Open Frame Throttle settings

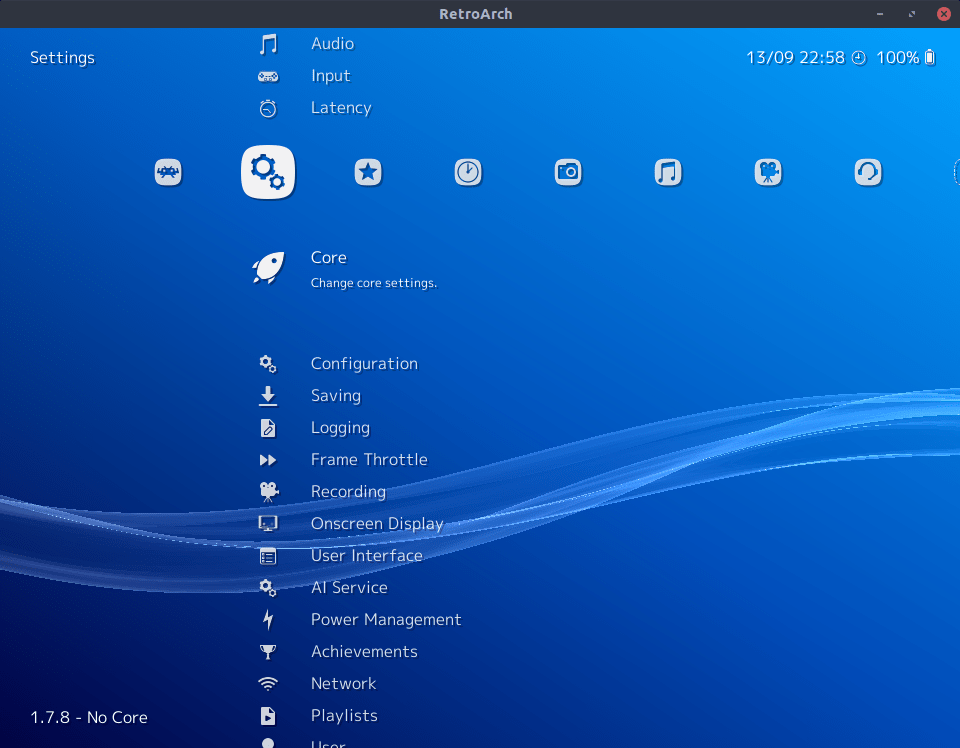pos(368,460)
